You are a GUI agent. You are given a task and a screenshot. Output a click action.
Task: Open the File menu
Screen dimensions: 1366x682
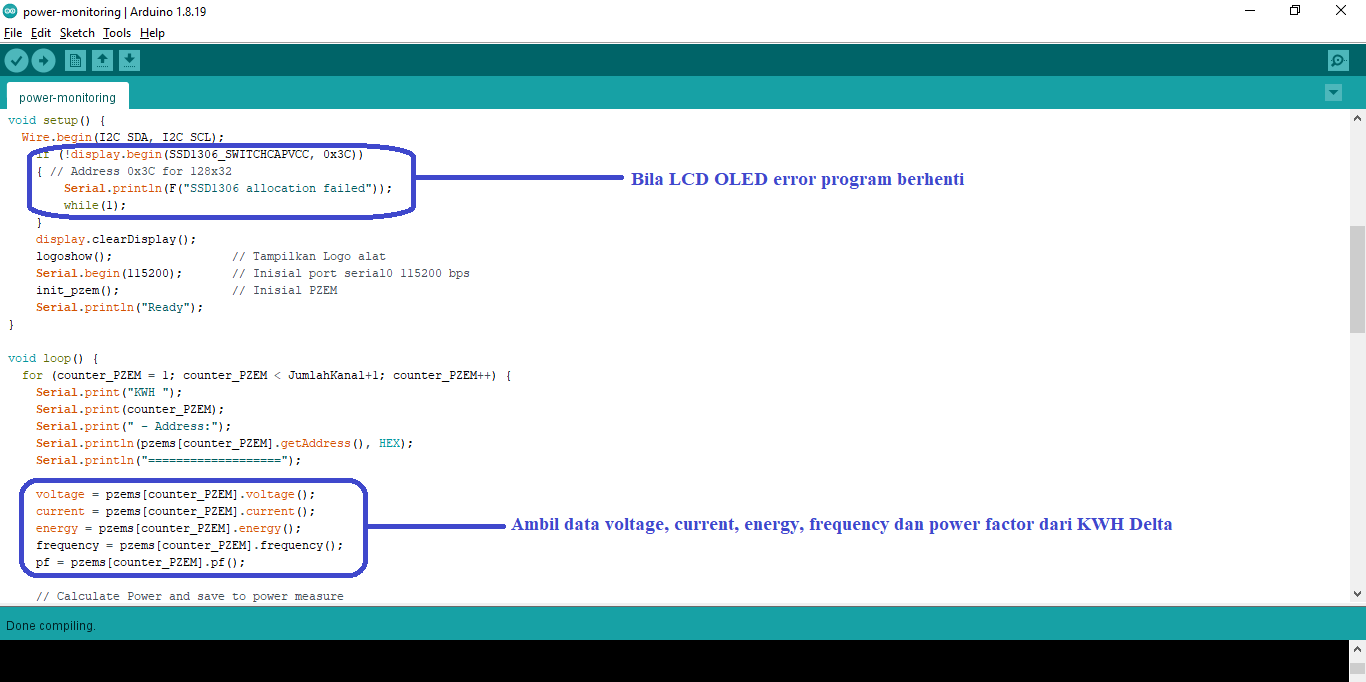pos(13,33)
